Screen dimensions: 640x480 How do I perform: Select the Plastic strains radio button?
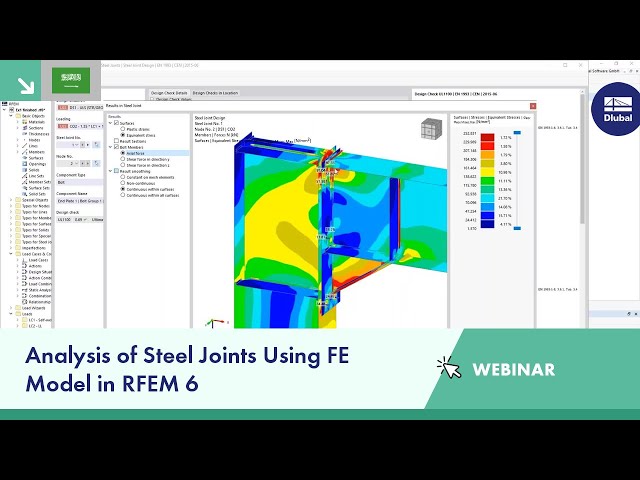(x=122, y=129)
